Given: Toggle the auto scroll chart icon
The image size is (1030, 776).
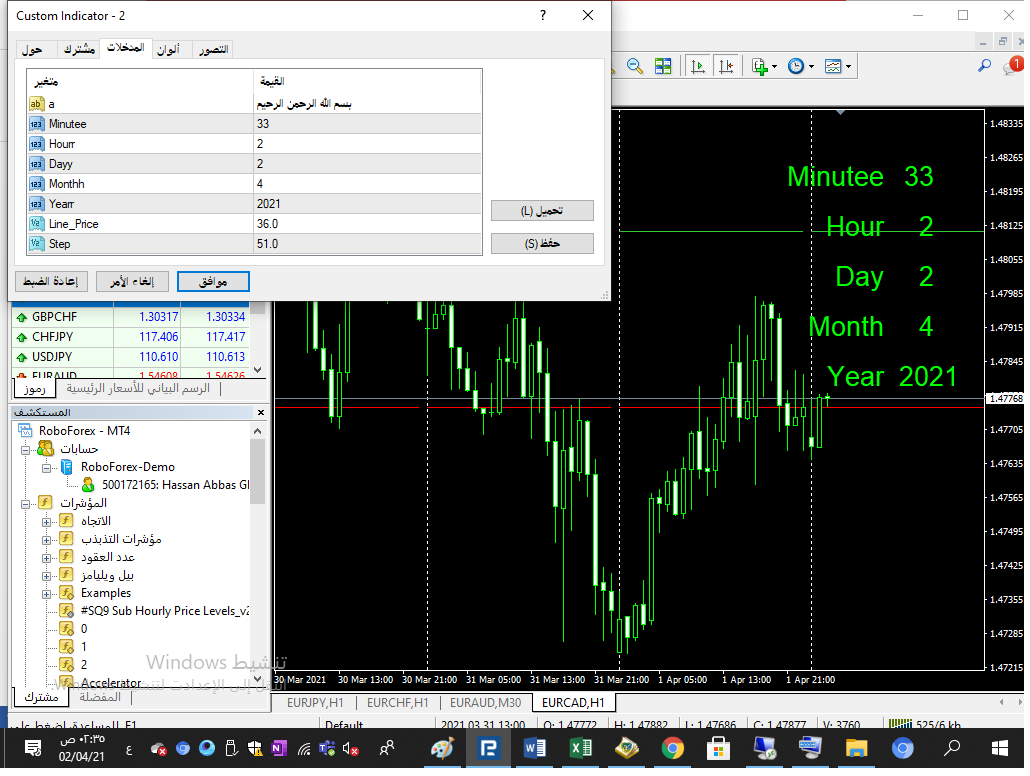Looking at the screenshot, I should (698, 66).
